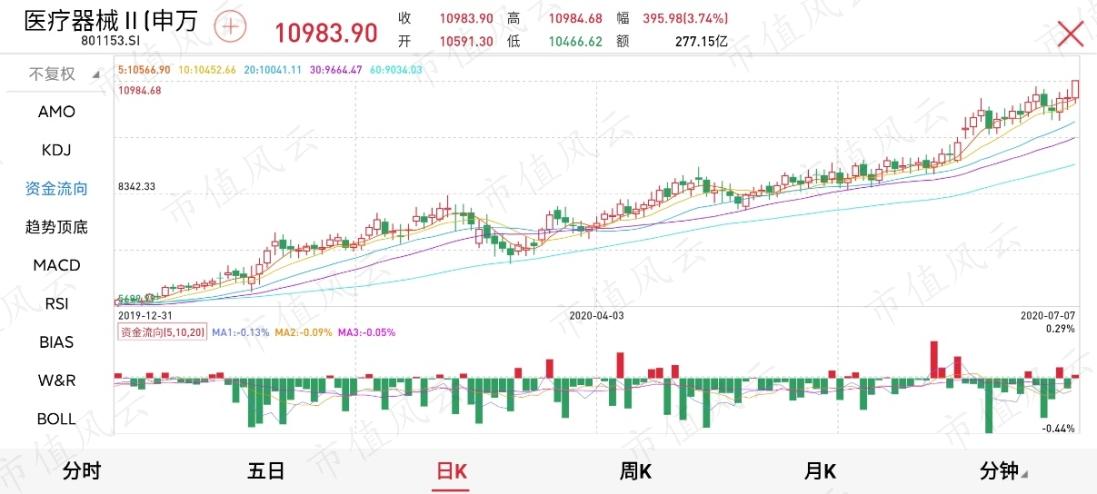Click the 395.98(3.74%) change value
The height and width of the screenshot is (494, 1097).
click(686, 18)
